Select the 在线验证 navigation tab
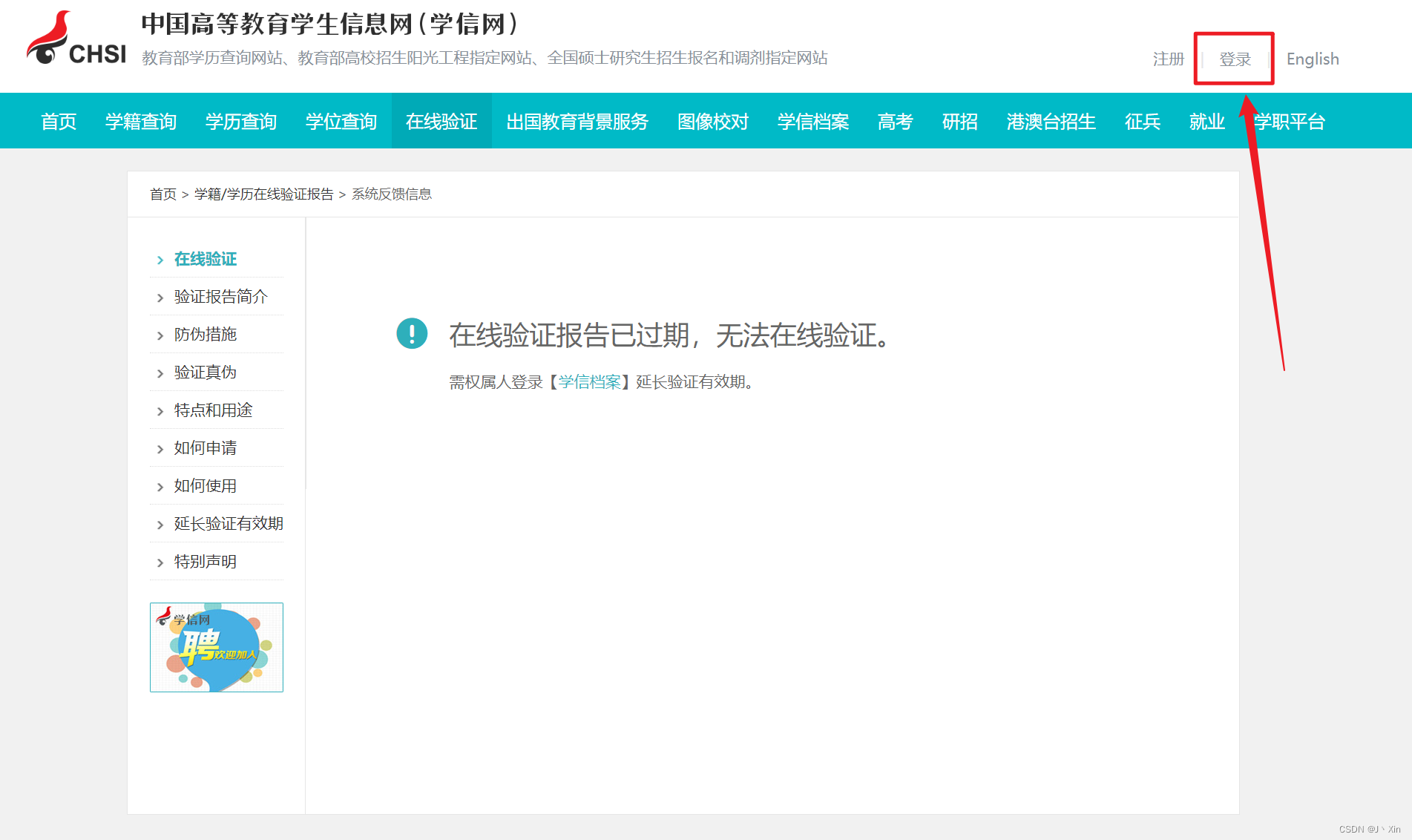The image size is (1412, 840). 441,121
